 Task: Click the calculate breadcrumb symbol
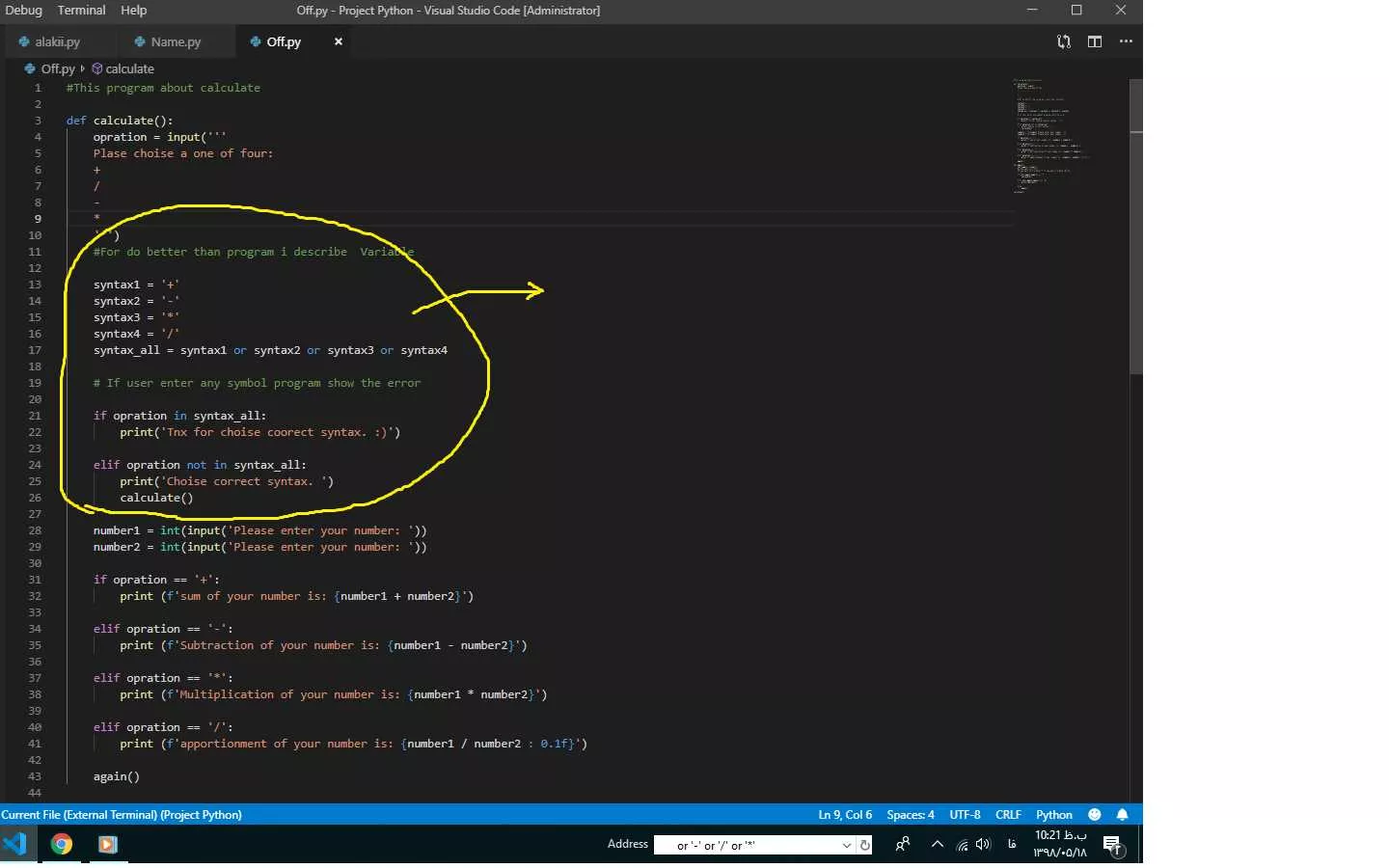(129, 68)
